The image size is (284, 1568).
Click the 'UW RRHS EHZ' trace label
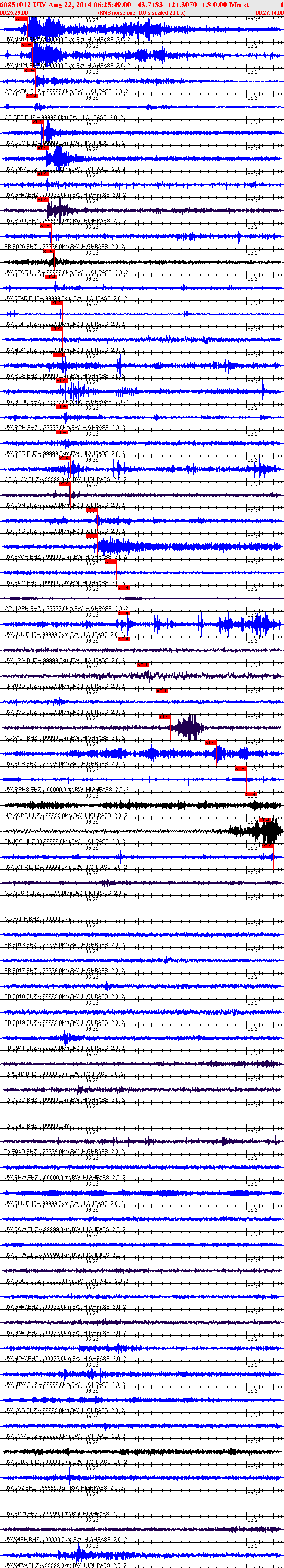[22, 790]
